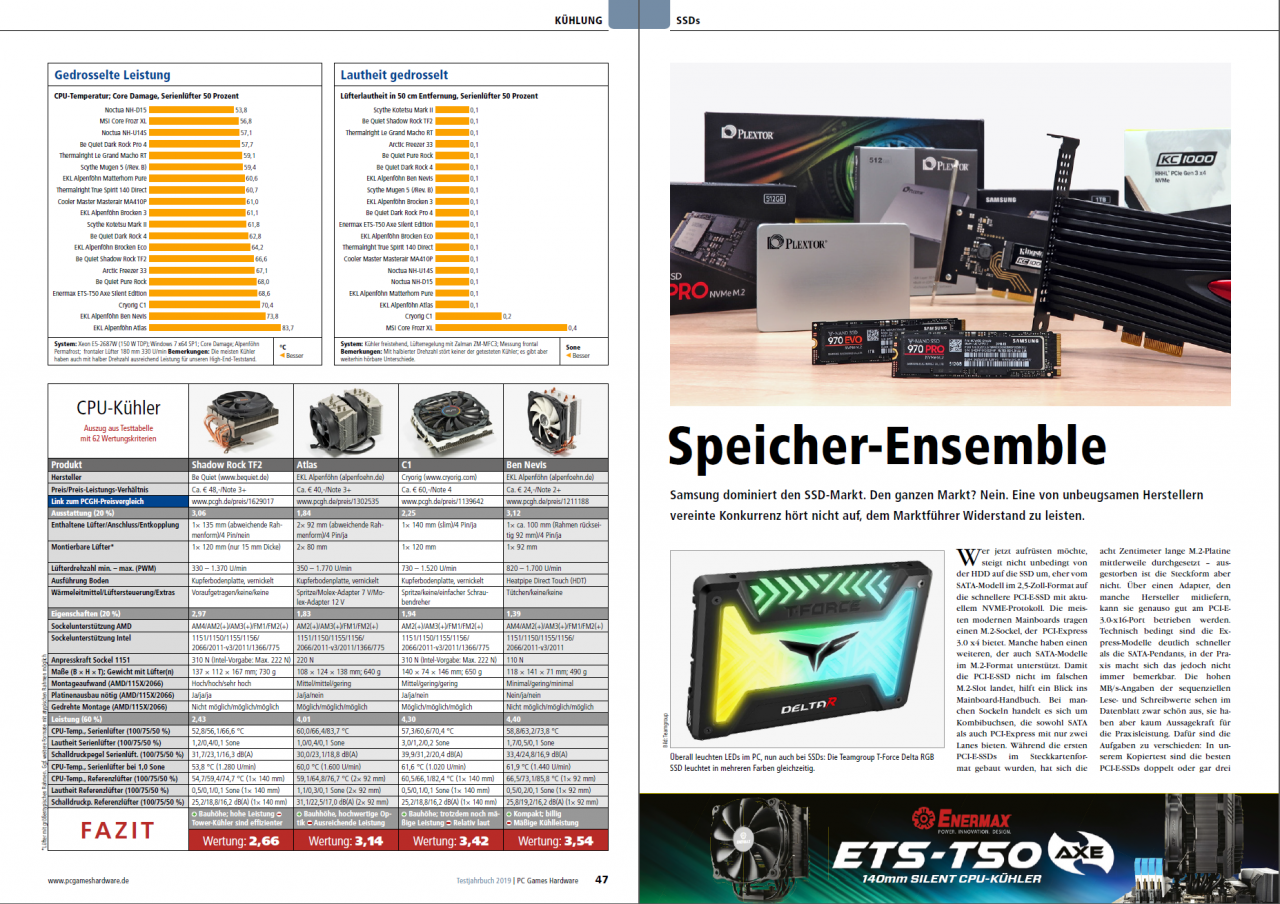
Task: Click the 'Wertung: 3,42' score box
Action: pyautogui.click(x=451, y=842)
